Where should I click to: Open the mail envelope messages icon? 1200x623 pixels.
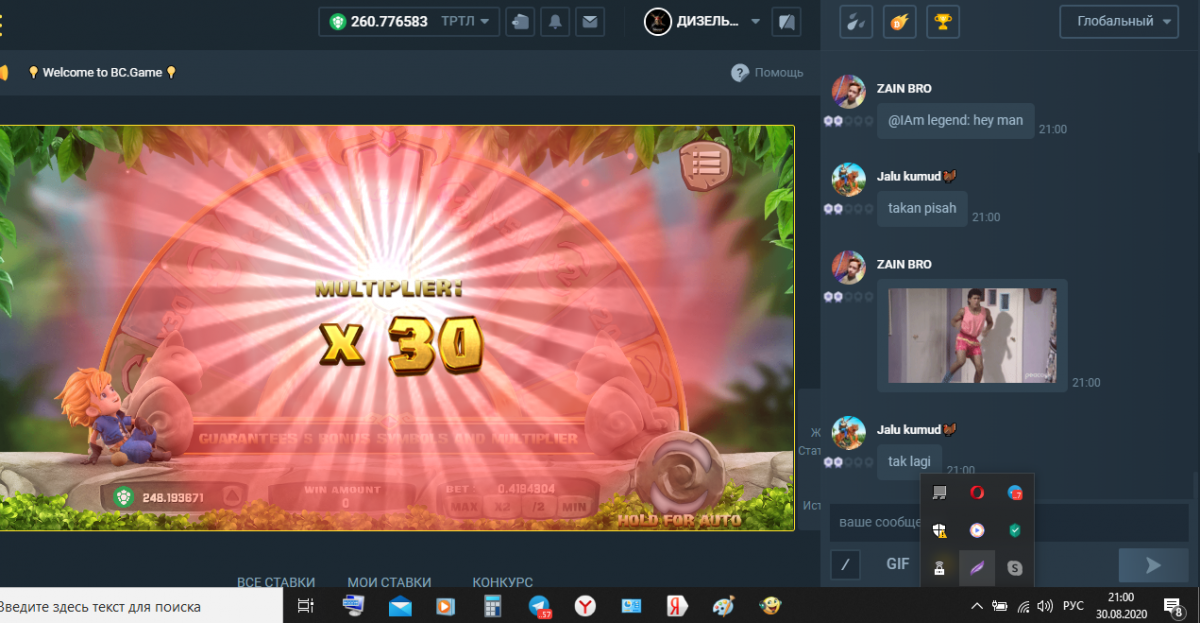[x=590, y=21]
